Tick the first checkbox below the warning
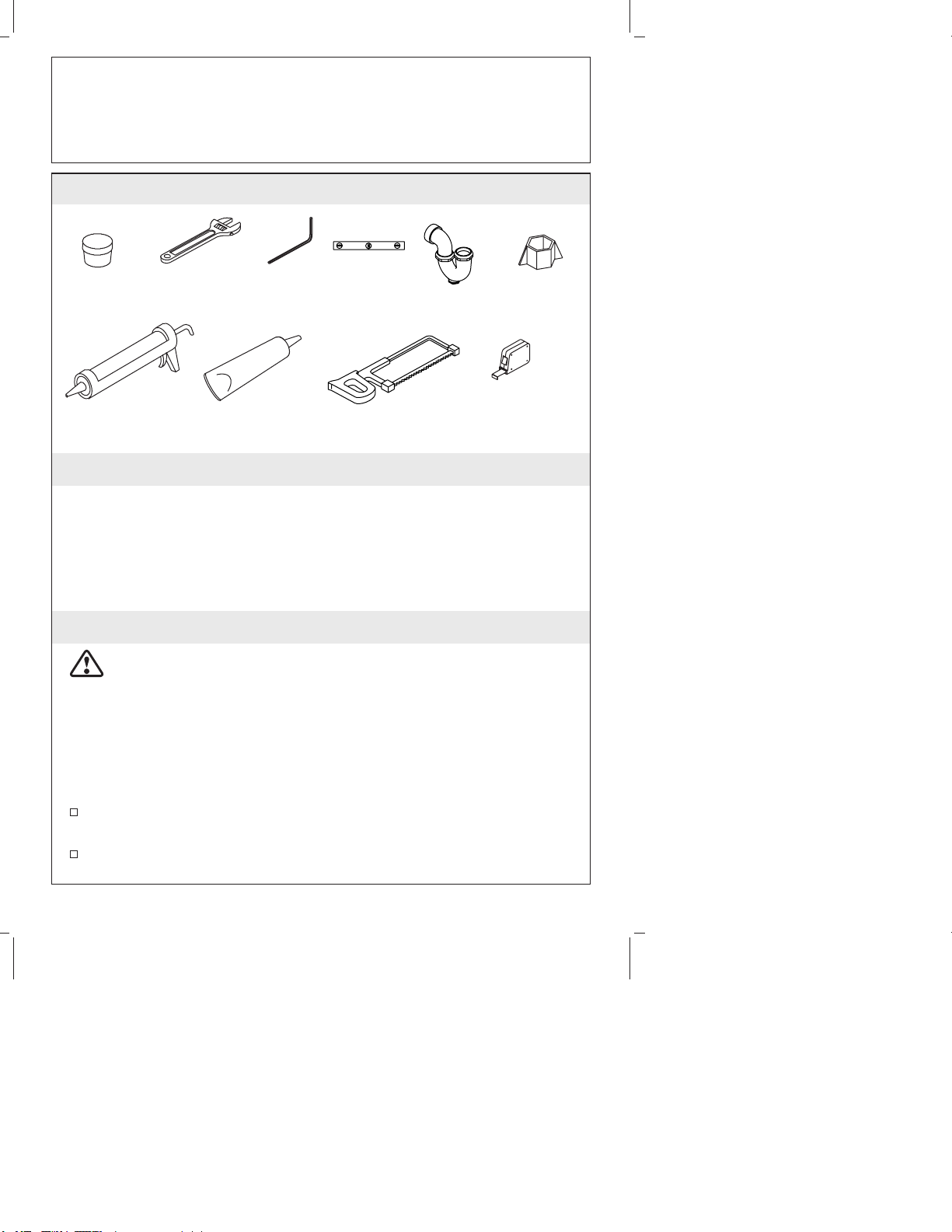This screenshot has height=1232, width=952. tap(74, 812)
